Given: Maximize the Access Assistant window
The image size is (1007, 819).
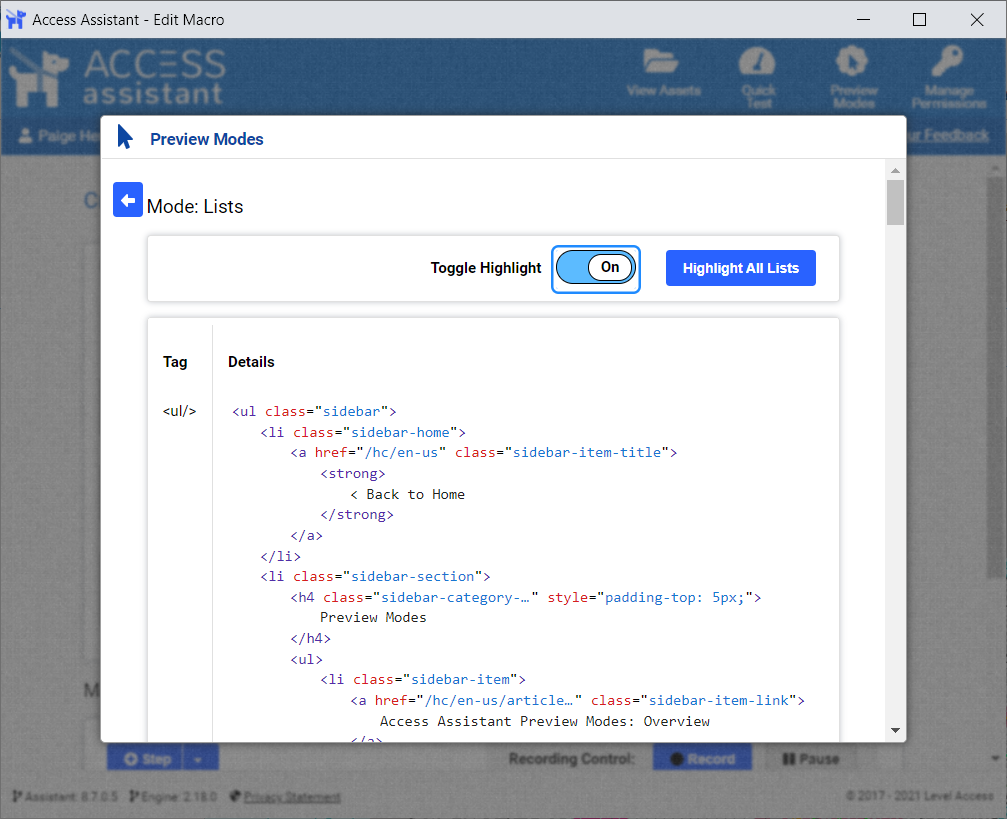Looking at the screenshot, I should tap(919, 19).
